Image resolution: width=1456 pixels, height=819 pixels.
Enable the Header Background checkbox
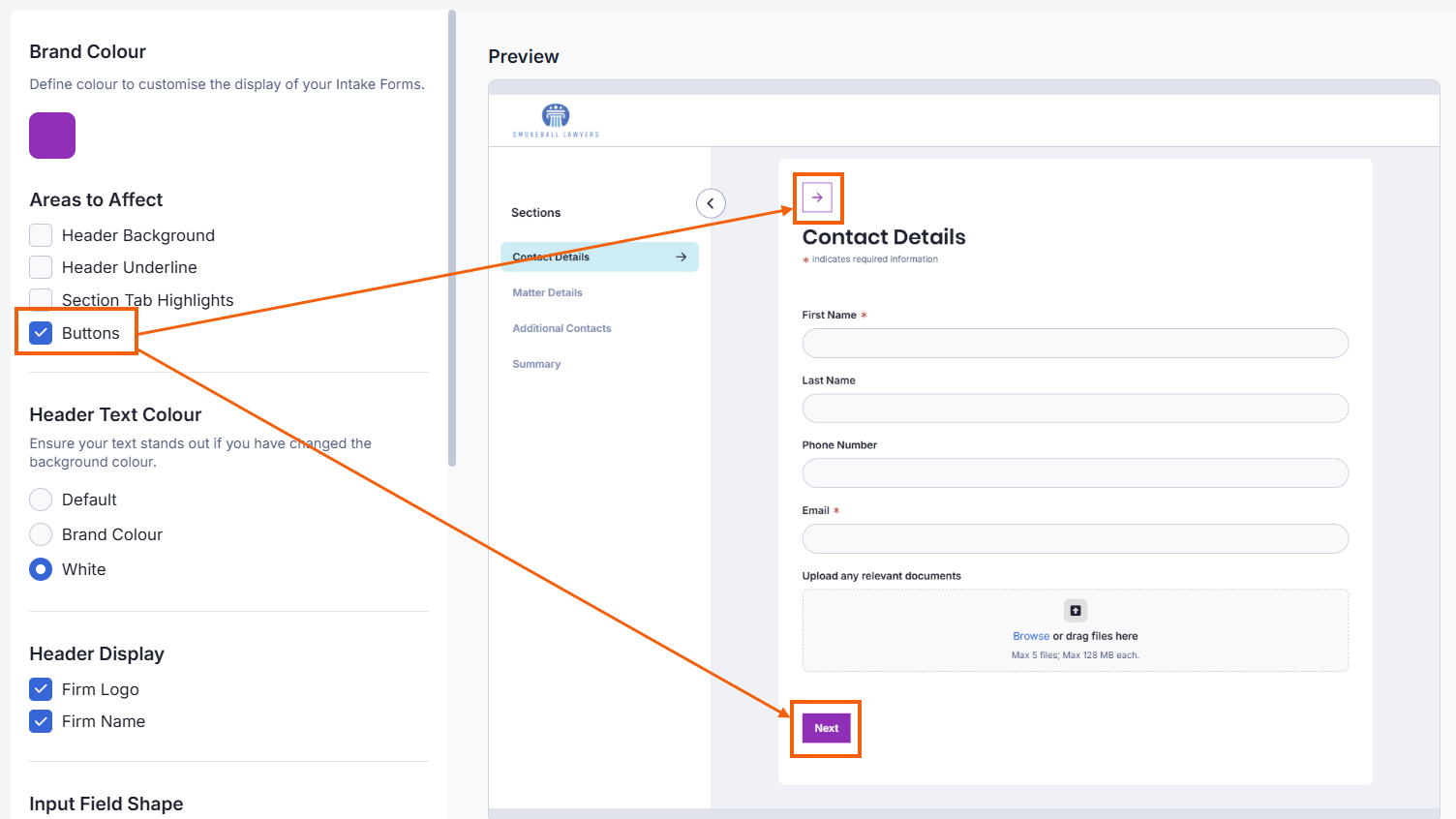(x=41, y=235)
